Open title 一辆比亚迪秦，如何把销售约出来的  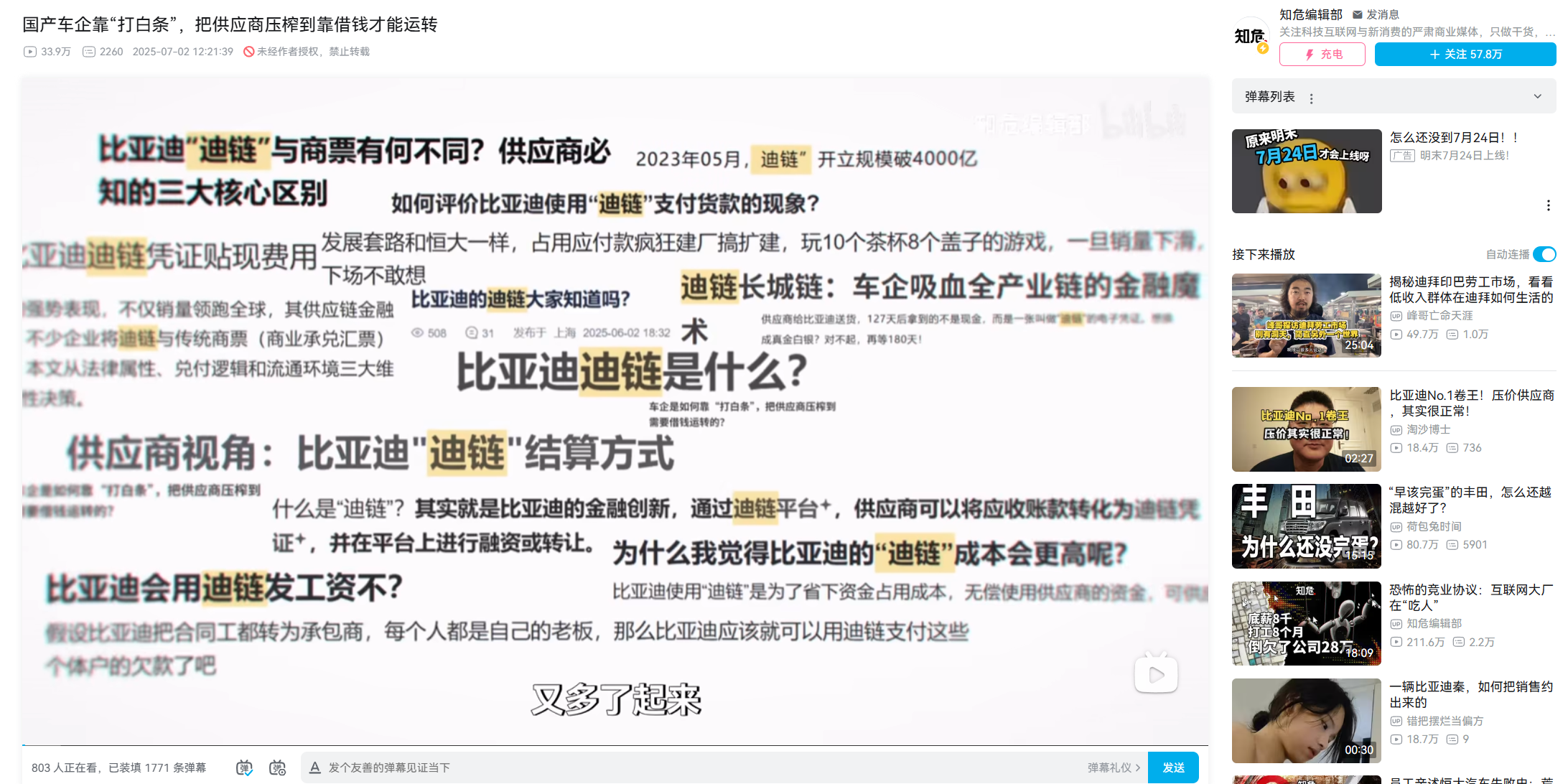pos(1472,694)
